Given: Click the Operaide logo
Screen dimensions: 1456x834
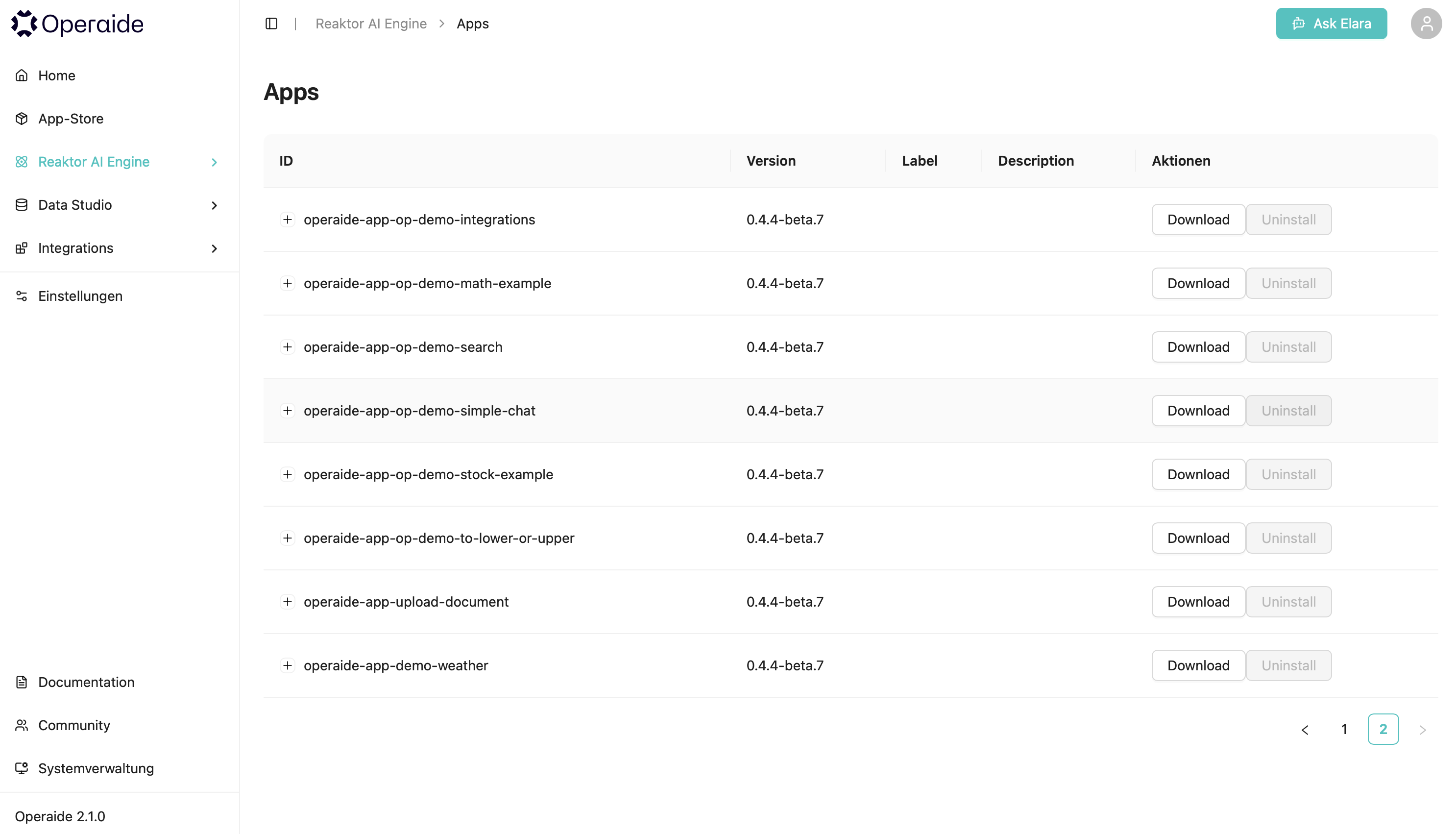Looking at the screenshot, I should (x=77, y=24).
